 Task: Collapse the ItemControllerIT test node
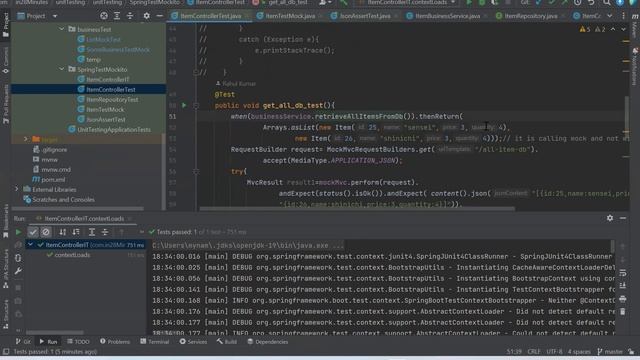(30, 244)
